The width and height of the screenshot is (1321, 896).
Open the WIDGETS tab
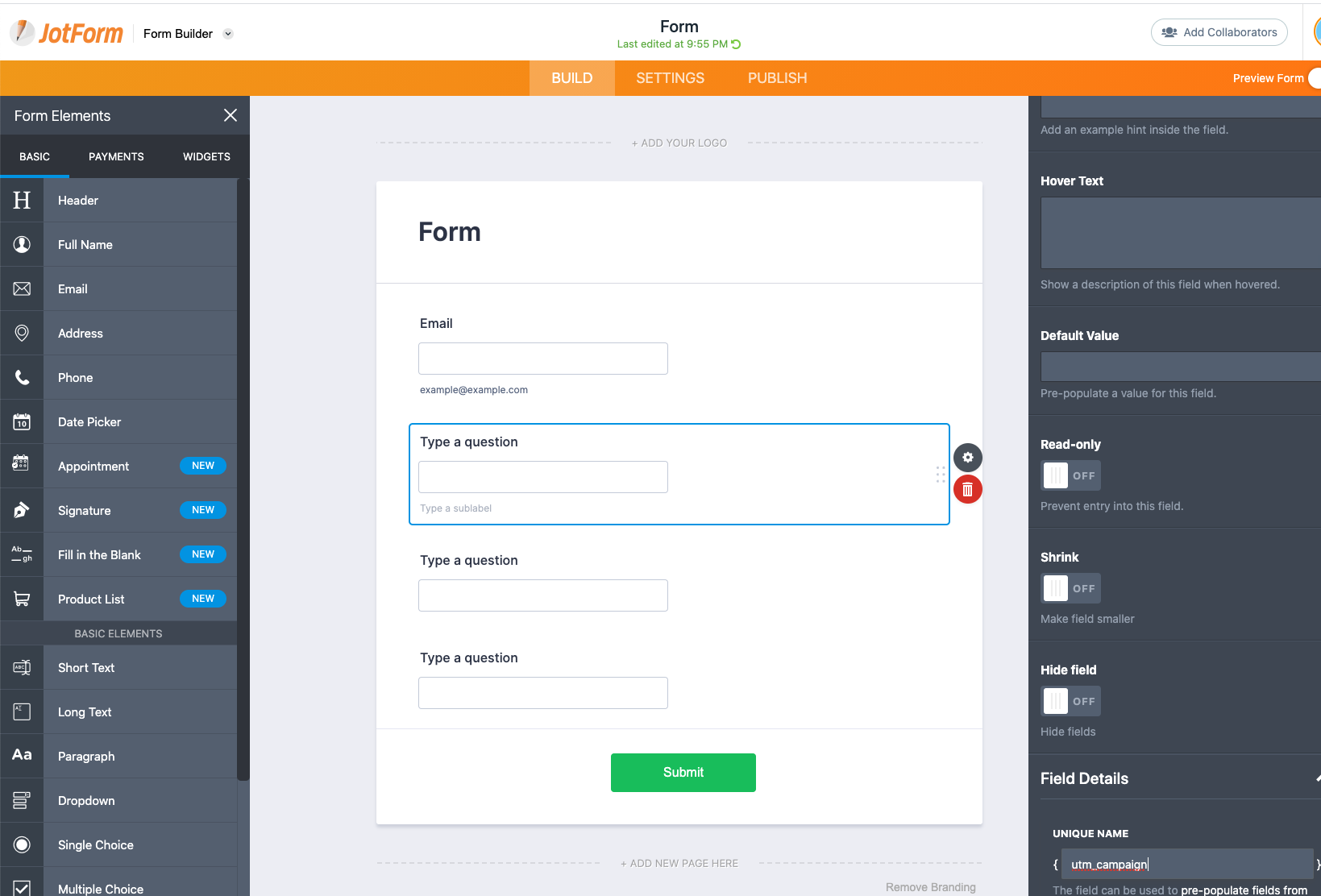[206, 156]
